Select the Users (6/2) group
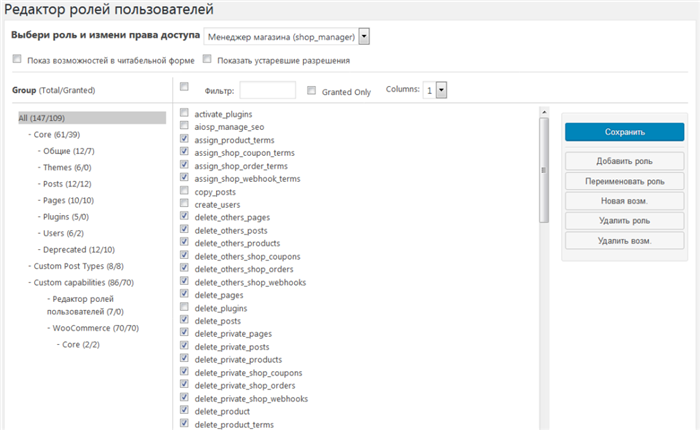The height and width of the screenshot is (430, 700). tap(61, 233)
